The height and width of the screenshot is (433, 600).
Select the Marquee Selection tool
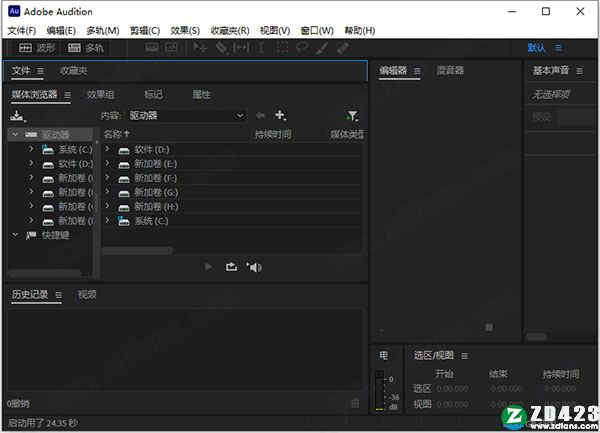(282, 48)
